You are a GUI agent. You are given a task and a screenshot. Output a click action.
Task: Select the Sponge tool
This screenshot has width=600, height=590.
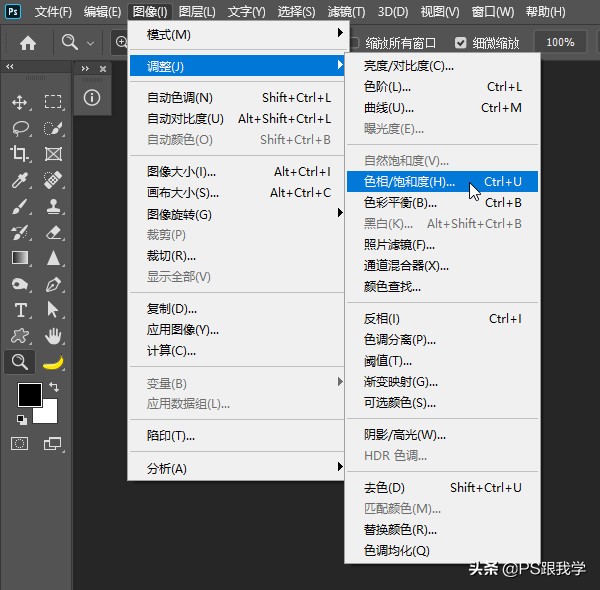(x=20, y=284)
